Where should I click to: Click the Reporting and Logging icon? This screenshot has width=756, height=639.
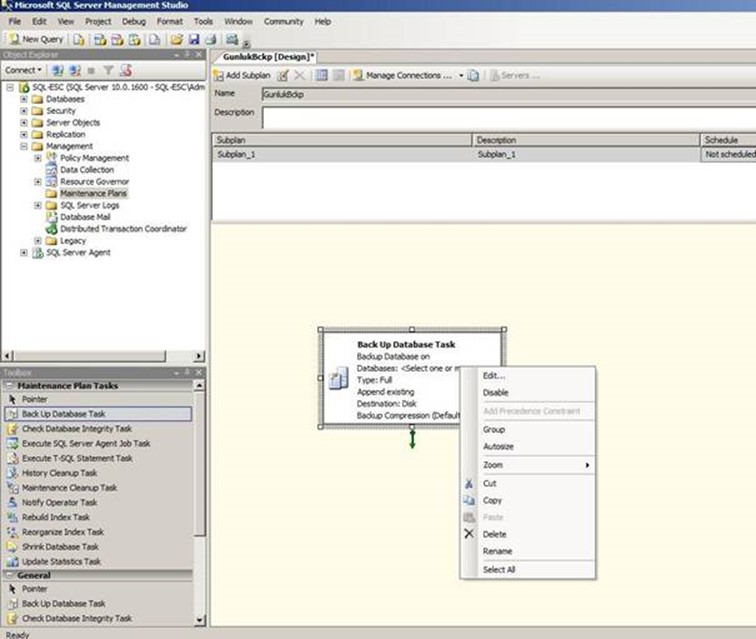coord(473,76)
